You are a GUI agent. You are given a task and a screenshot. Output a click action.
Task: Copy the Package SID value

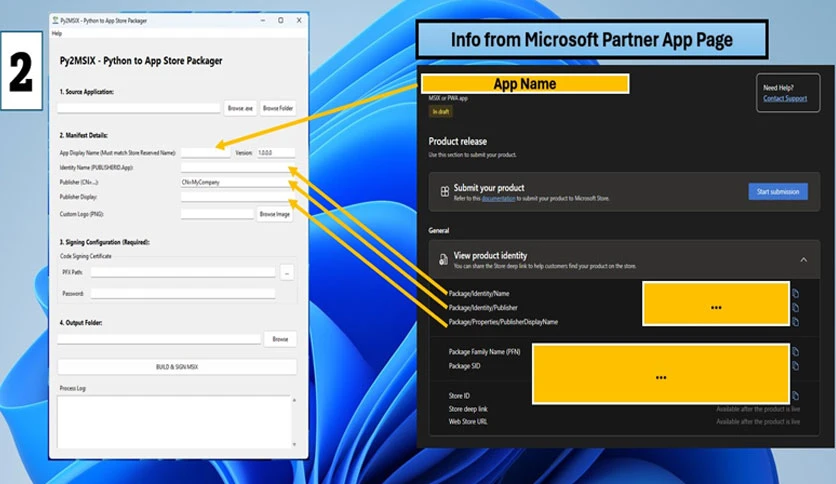pos(795,366)
